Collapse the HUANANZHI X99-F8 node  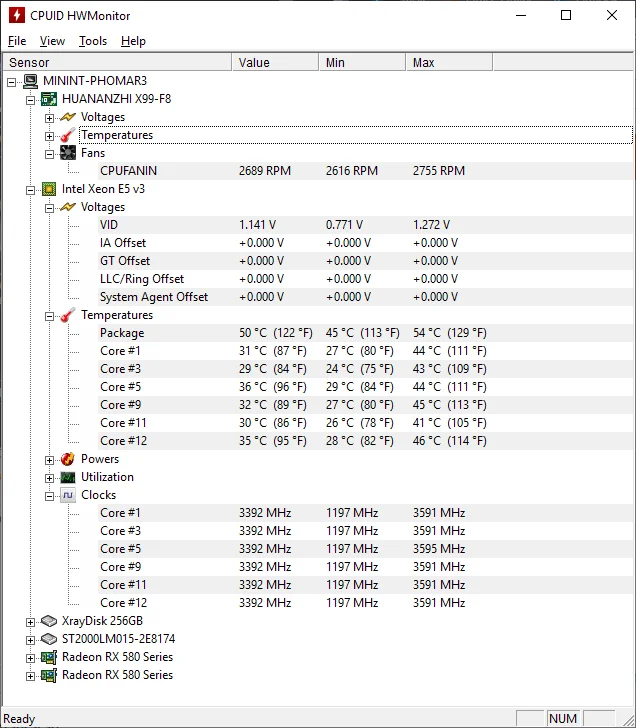[31, 100]
